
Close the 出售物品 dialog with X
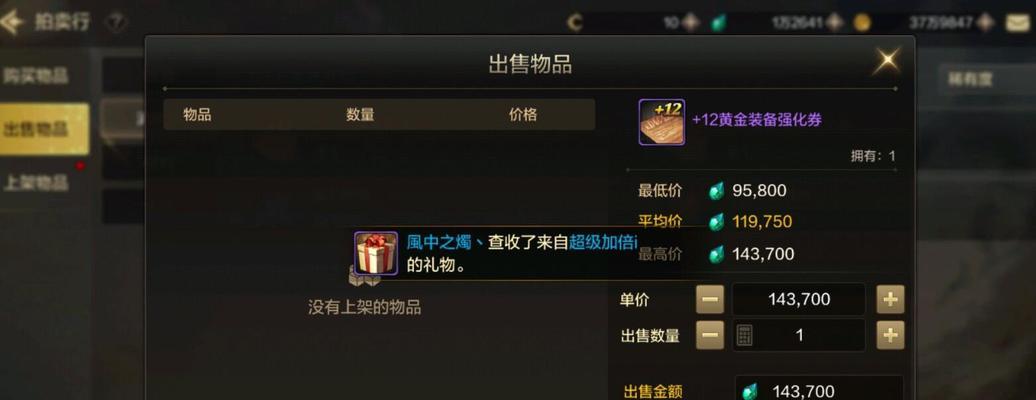[887, 60]
